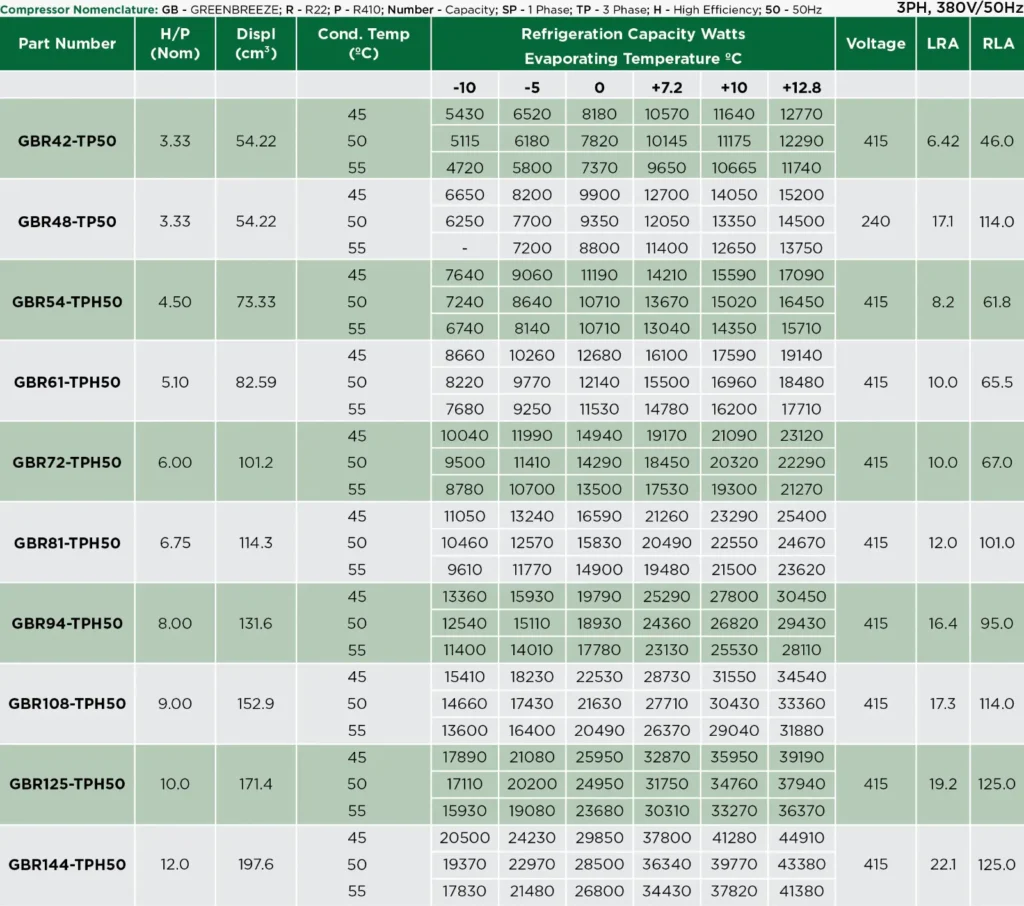
Task: Click the GBR144-TPH50 part number
Action: pos(67,865)
